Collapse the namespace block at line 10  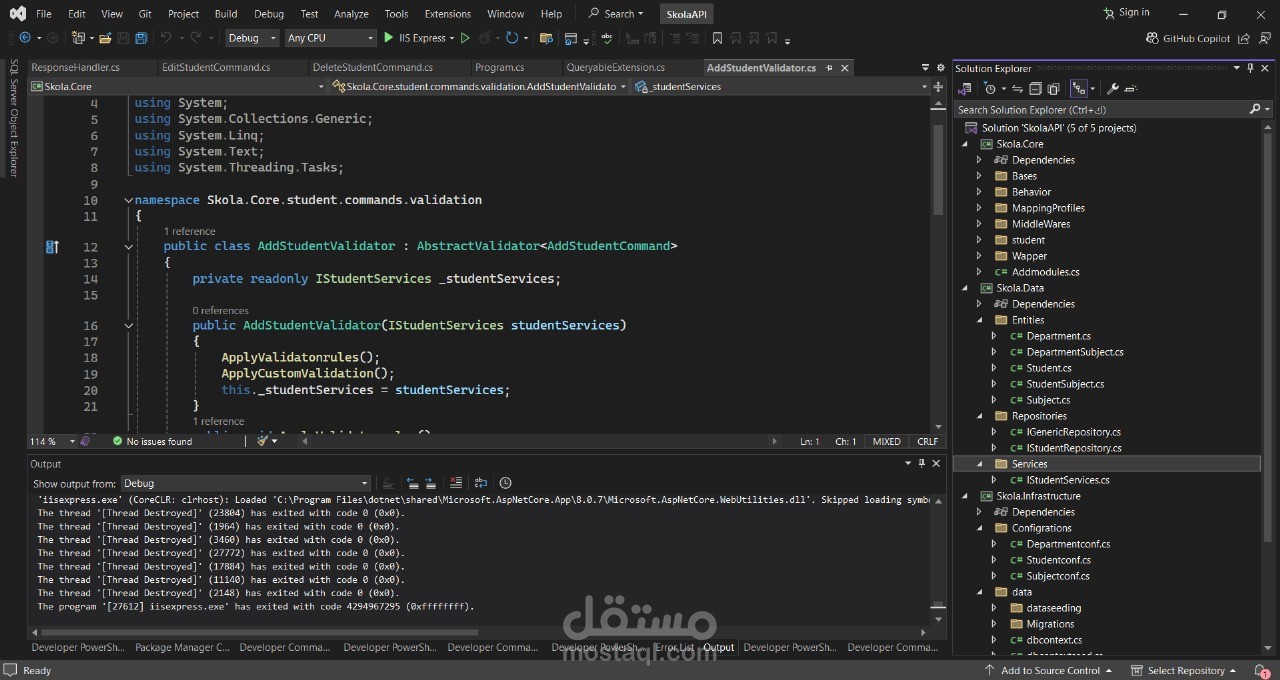click(x=128, y=200)
